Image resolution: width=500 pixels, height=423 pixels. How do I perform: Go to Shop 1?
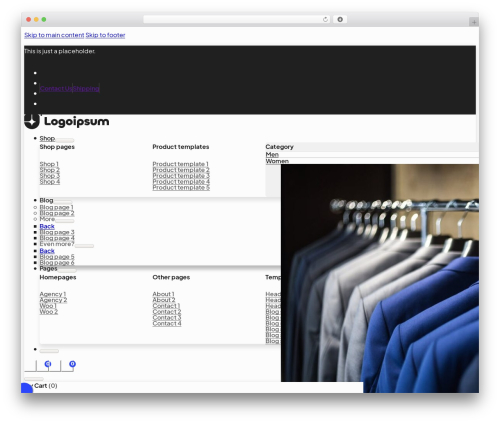coord(49,164)
